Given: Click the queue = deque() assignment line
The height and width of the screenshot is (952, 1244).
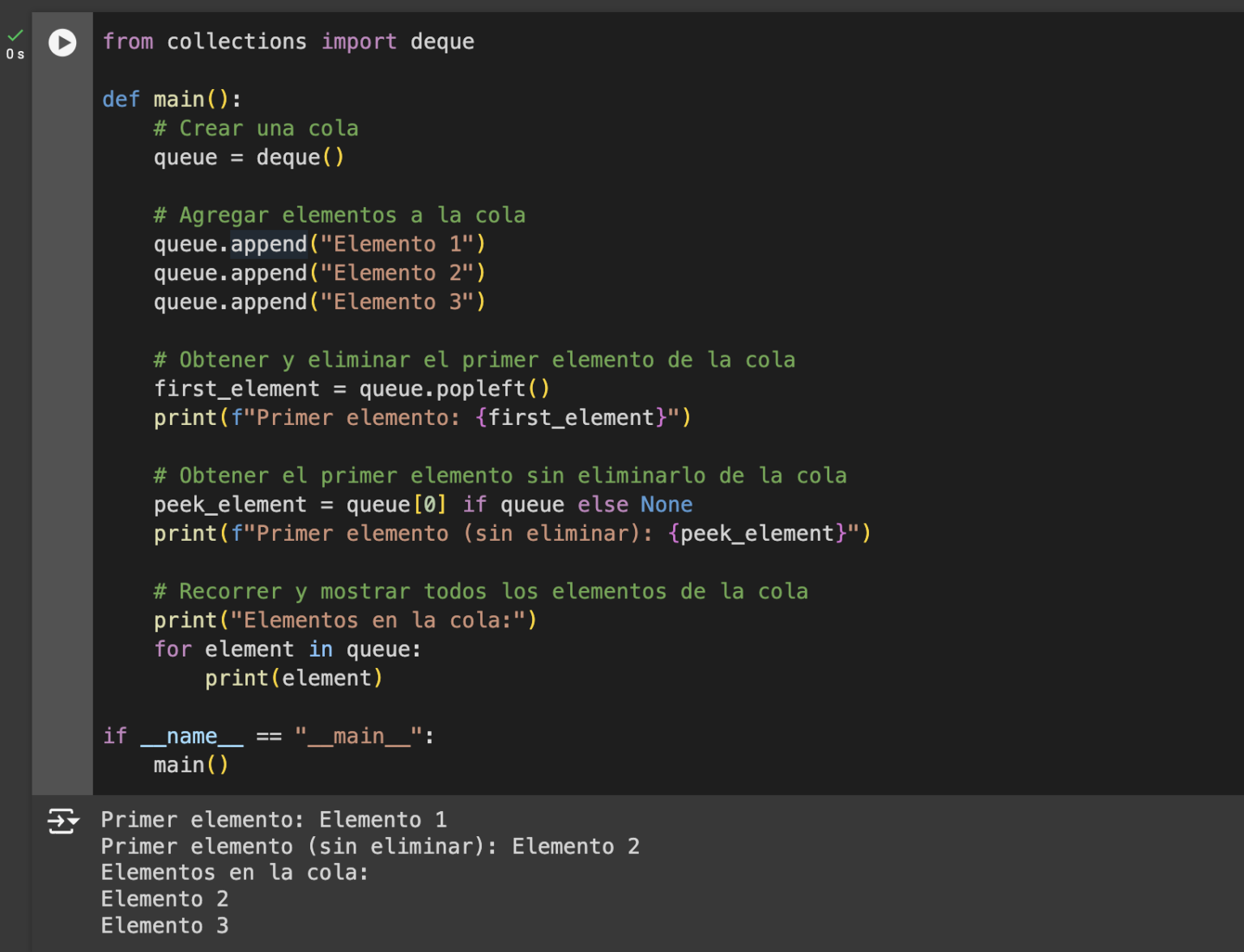Looking at the screenshot, I should pyautogui.click(x=249, y=157).
